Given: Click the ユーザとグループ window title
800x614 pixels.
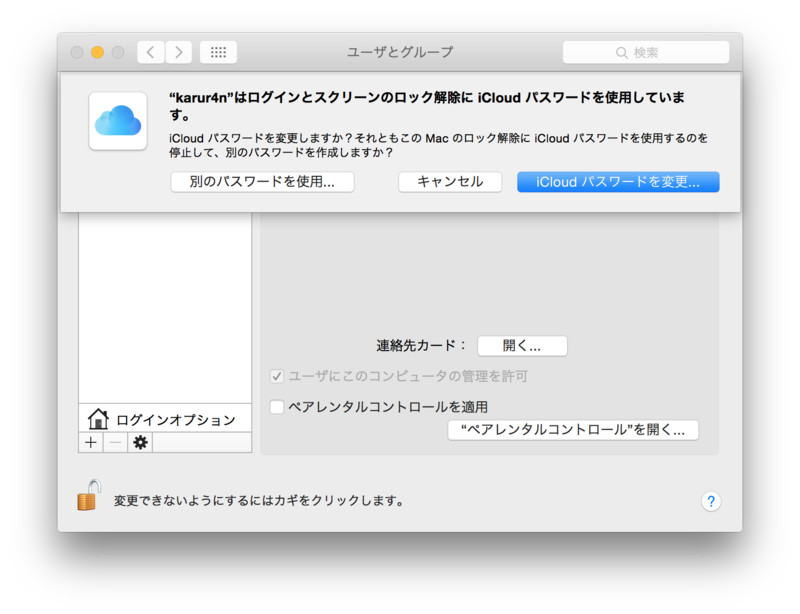Looking at the screenshot, I should coord(400,52).
